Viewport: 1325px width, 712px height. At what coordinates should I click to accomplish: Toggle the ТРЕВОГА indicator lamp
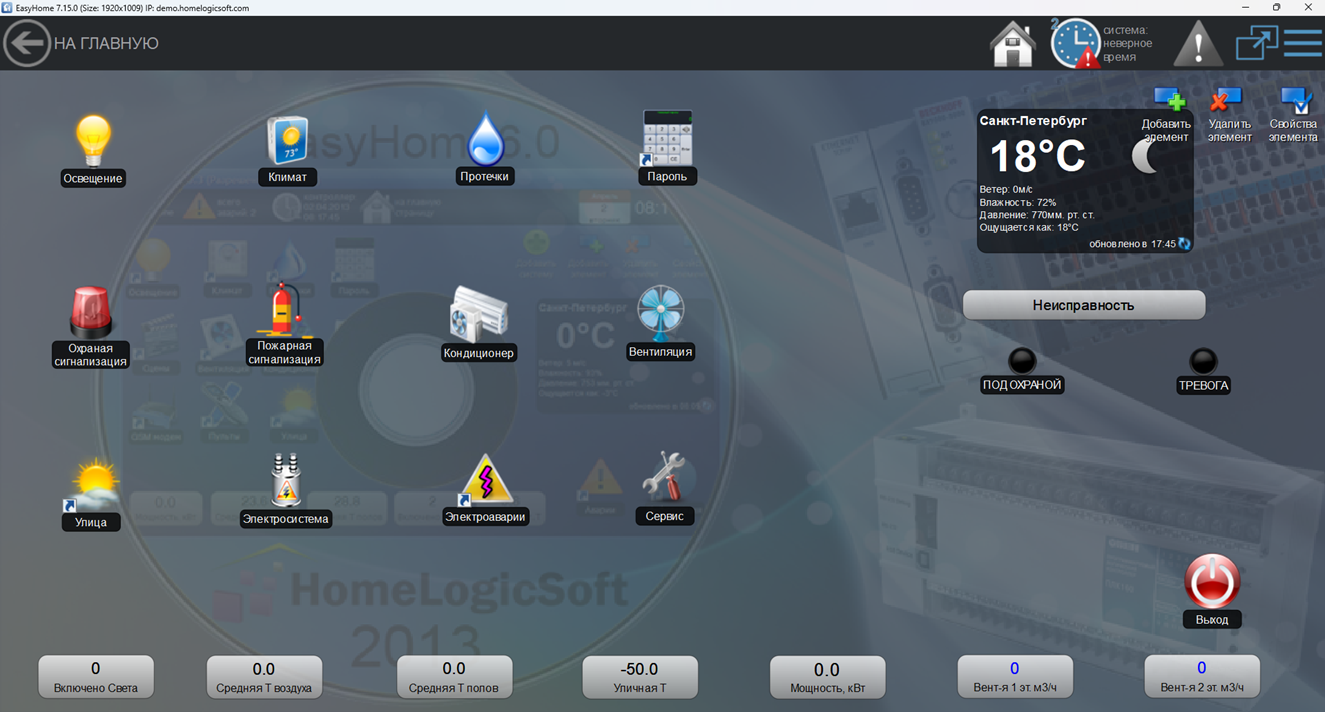(x=1203, y=361)
